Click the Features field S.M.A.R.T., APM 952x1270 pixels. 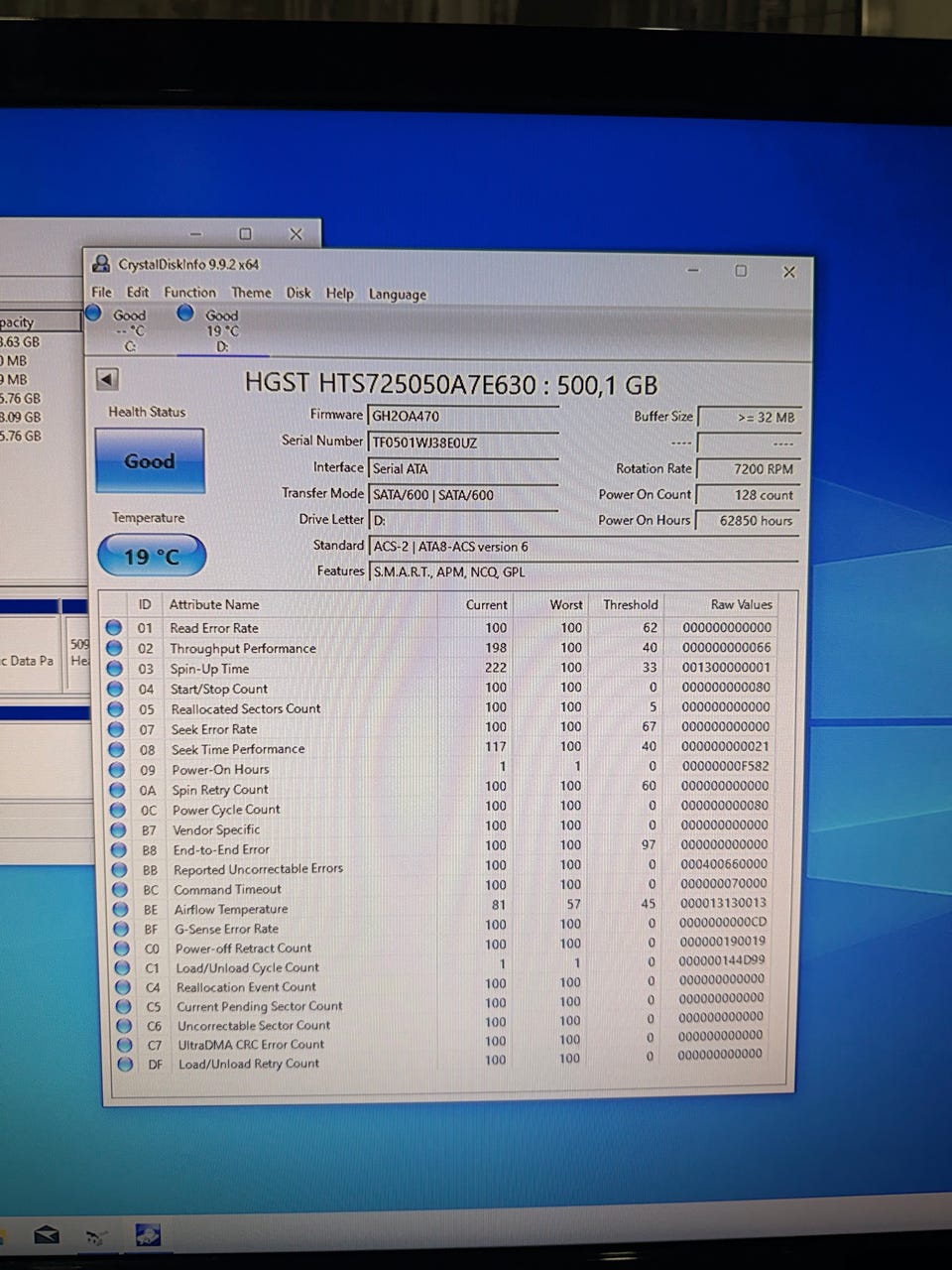point(583,571)
